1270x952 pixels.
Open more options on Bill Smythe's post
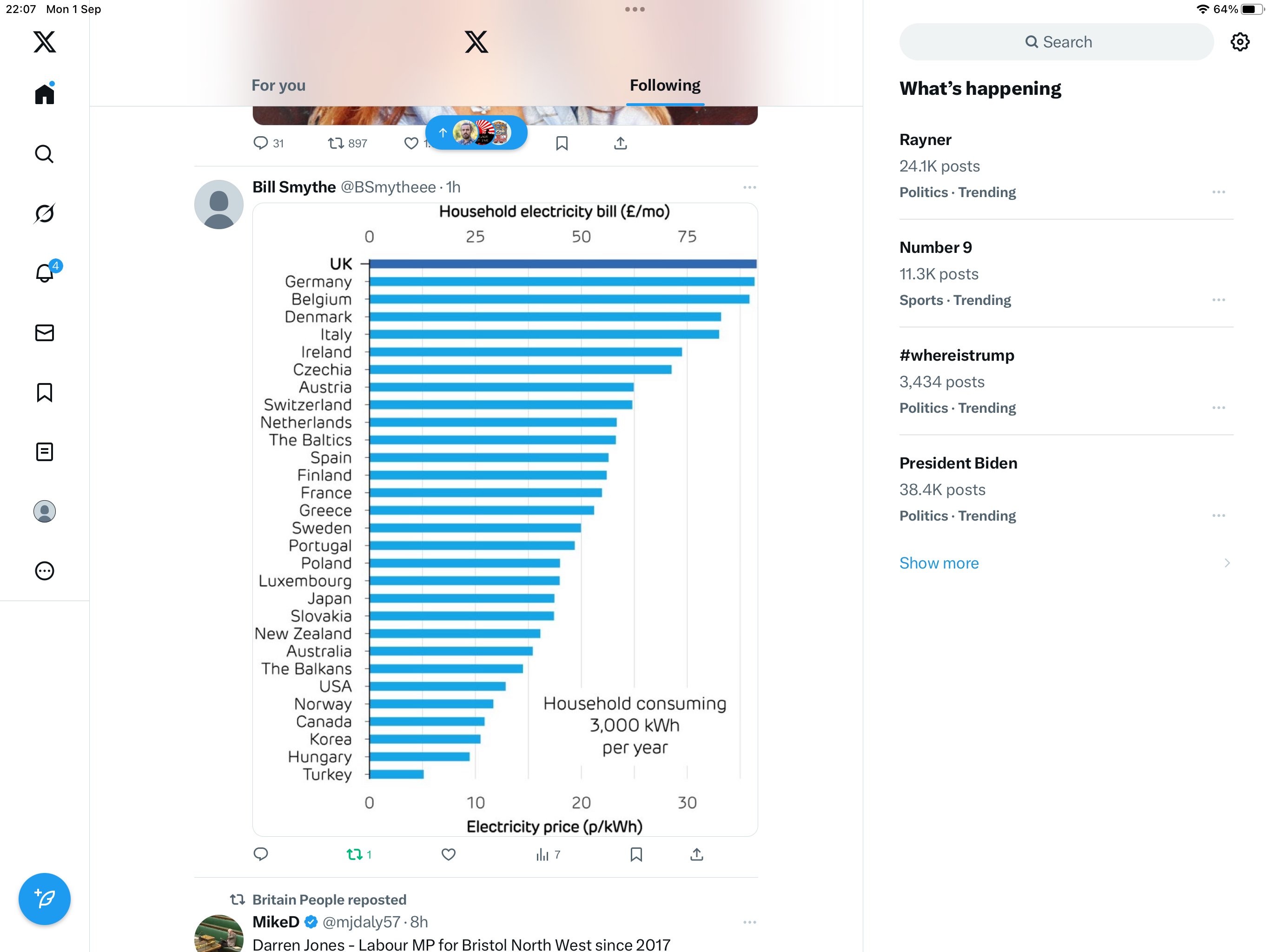749,187
